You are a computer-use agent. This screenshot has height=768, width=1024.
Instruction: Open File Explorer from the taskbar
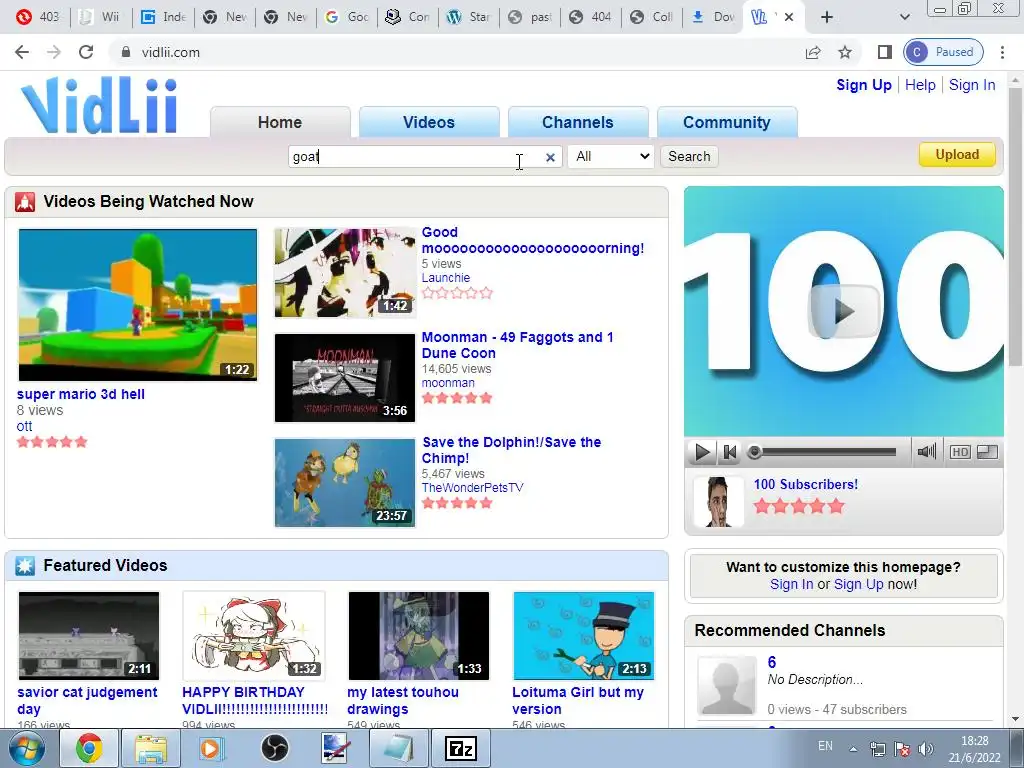[151, 748]
